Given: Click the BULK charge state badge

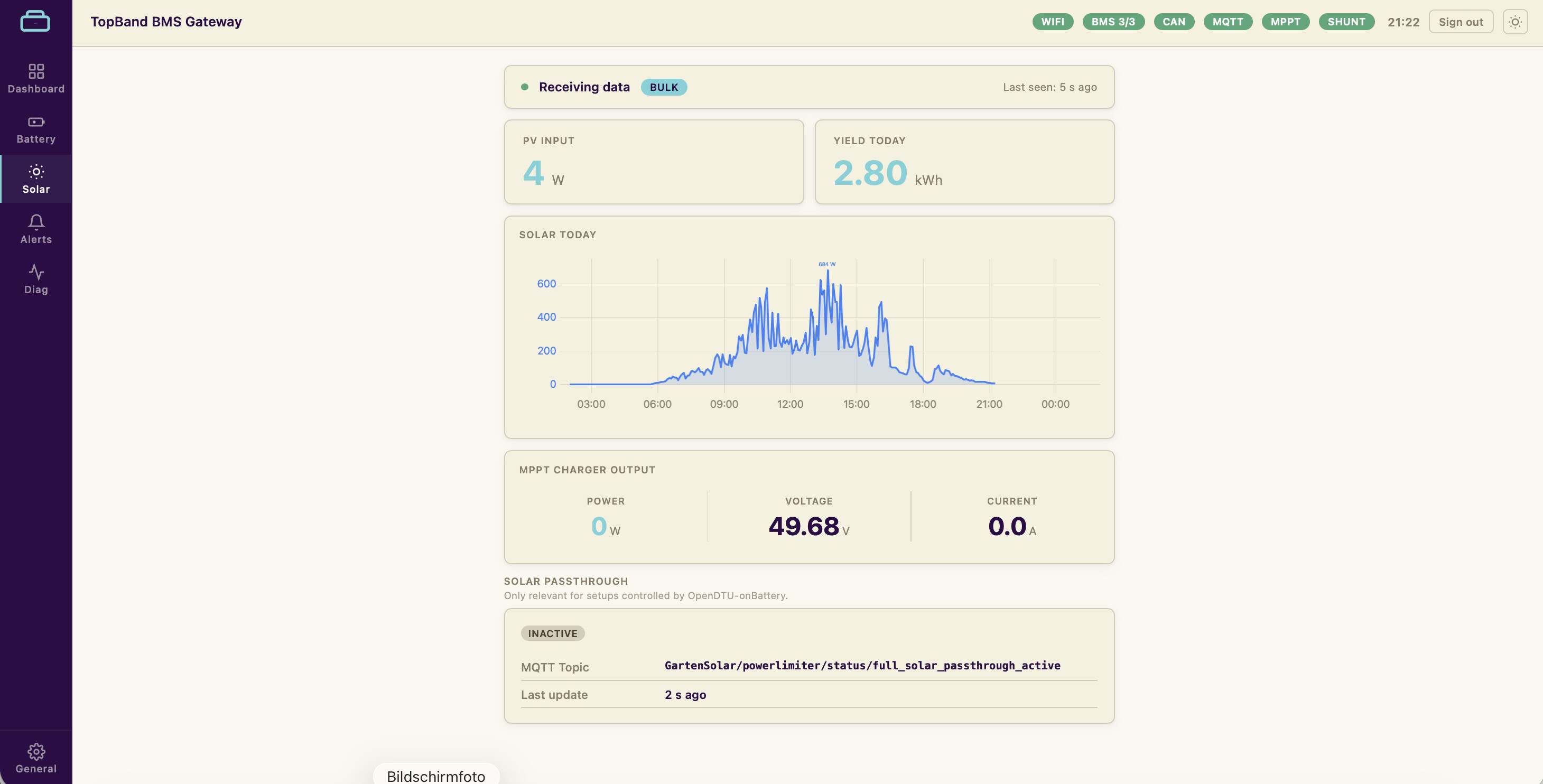Looking at the screenshot, I should (664, 88).
